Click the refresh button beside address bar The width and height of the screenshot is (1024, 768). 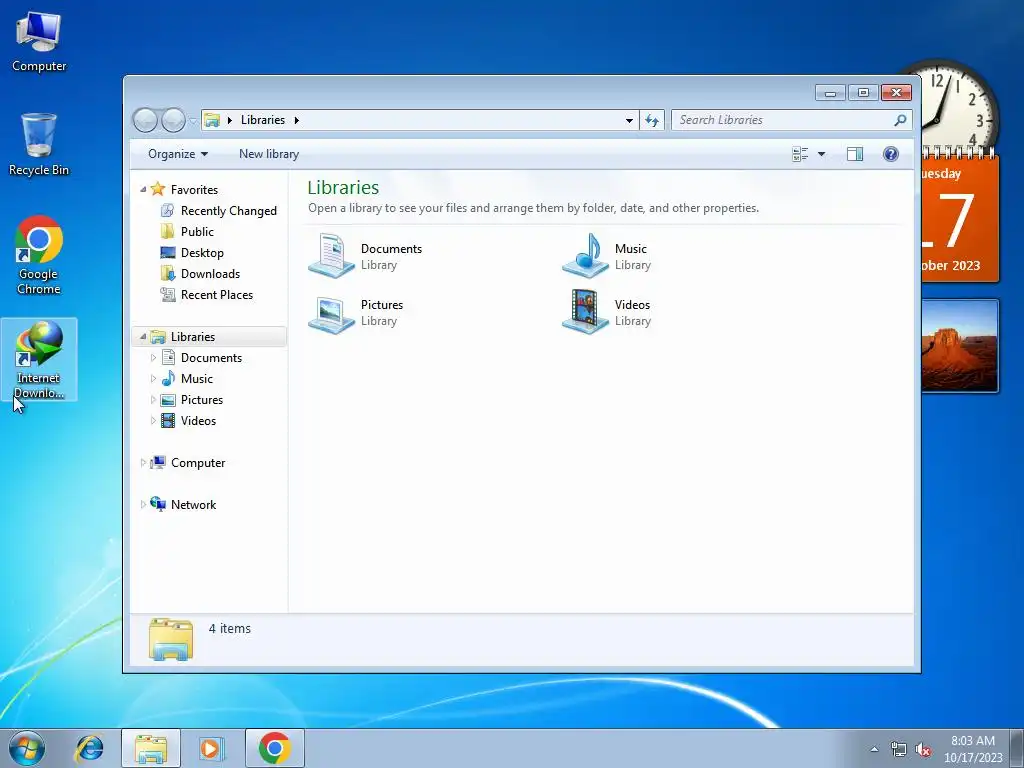pyautogui.click(x=652, y=120)
